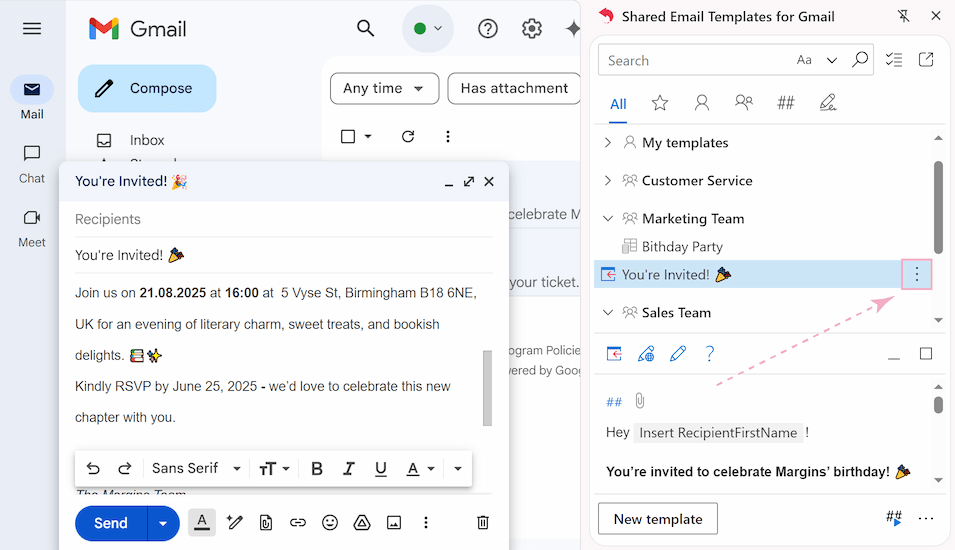Click the New template button
This screenshot has width=955, height=550.
[658, 519]
